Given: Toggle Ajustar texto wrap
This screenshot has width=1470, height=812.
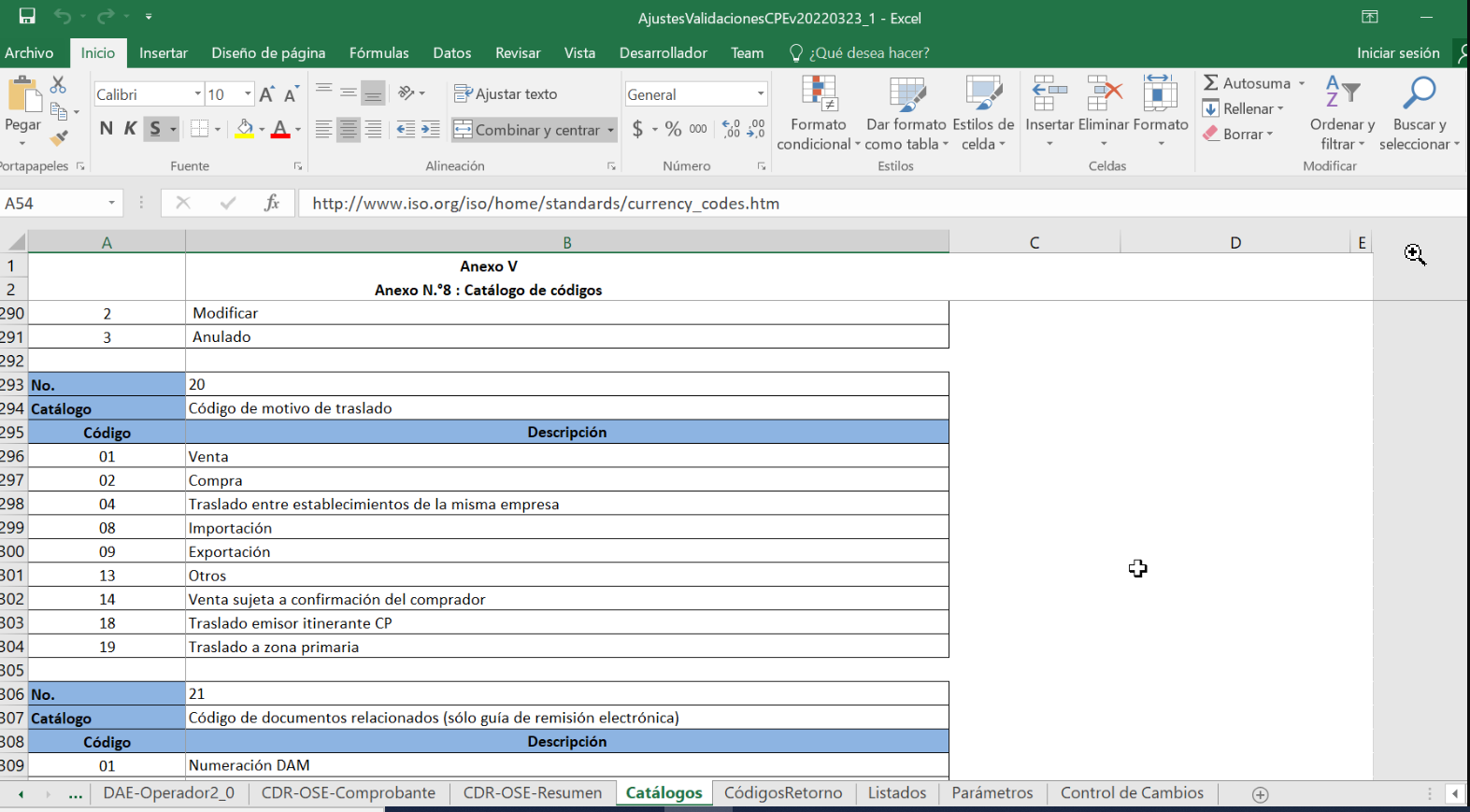Looking at the screenshot, I should 506,93.
